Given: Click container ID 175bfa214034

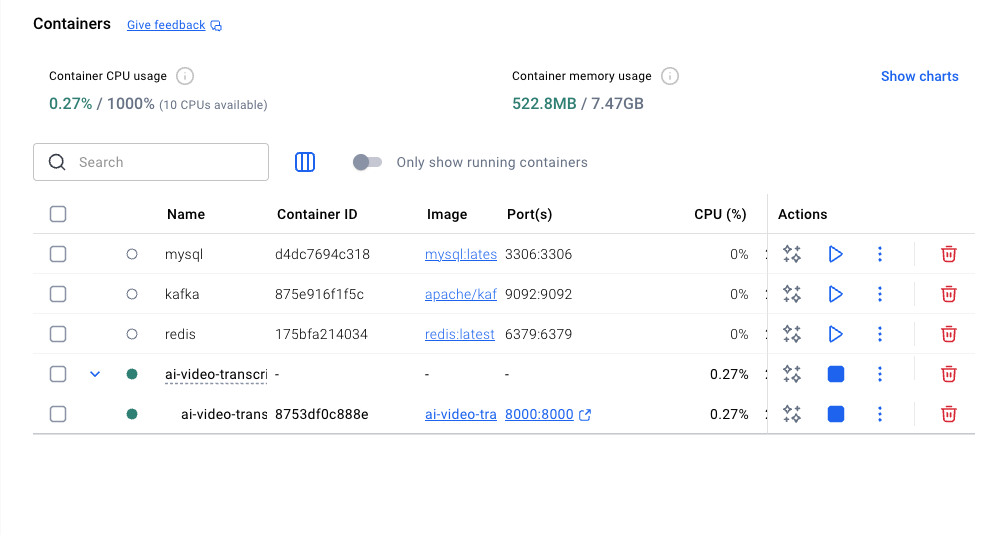Looking at the screenshot, I should click(x=321, y=334).
